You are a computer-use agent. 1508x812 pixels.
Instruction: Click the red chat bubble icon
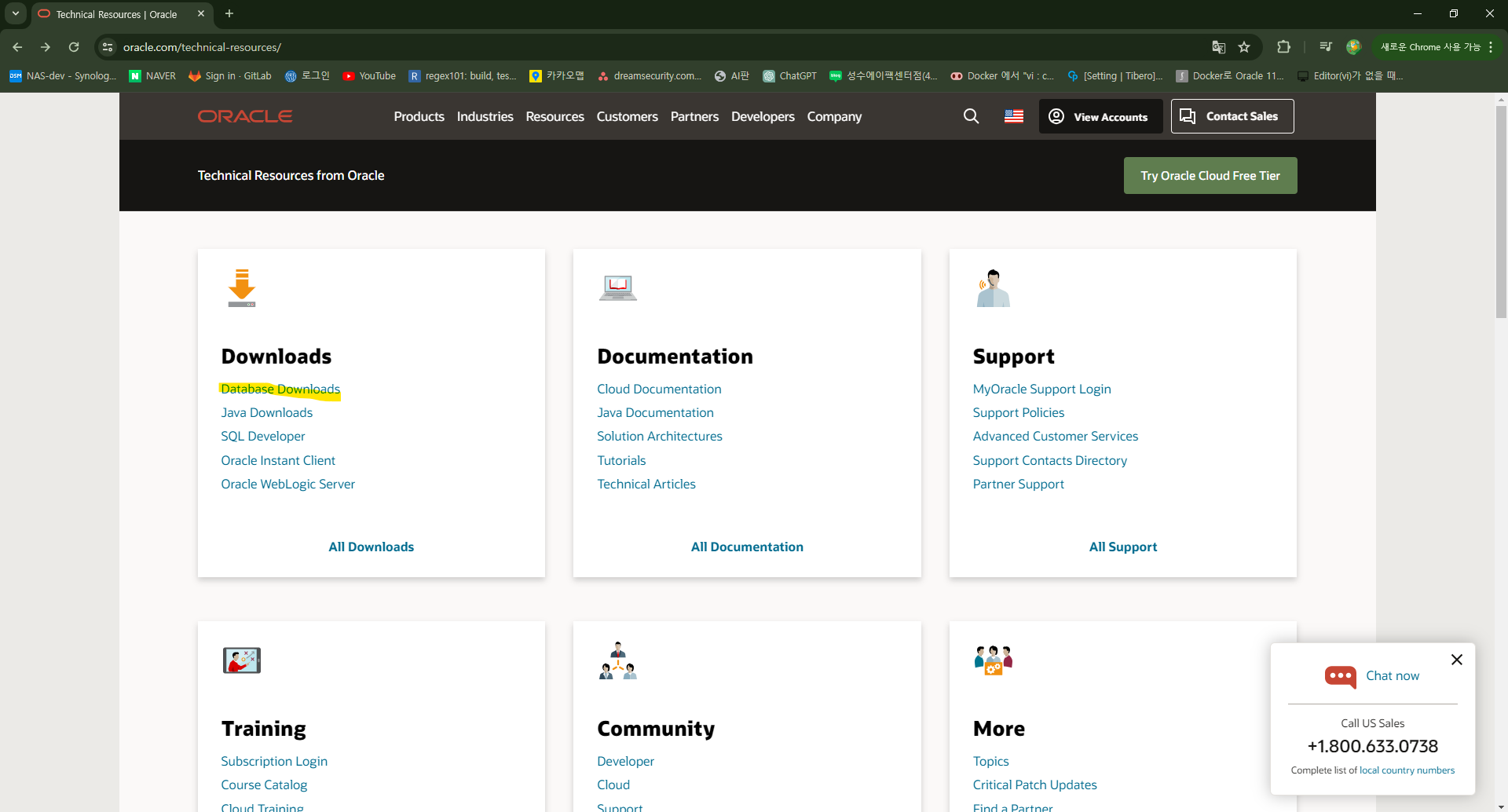[x=1341, y=676]
